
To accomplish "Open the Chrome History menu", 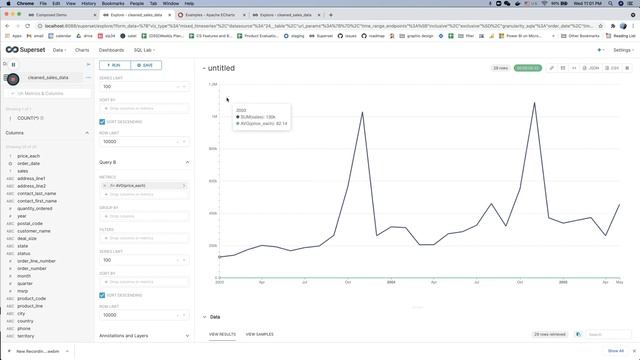I will tap(89, 3).
